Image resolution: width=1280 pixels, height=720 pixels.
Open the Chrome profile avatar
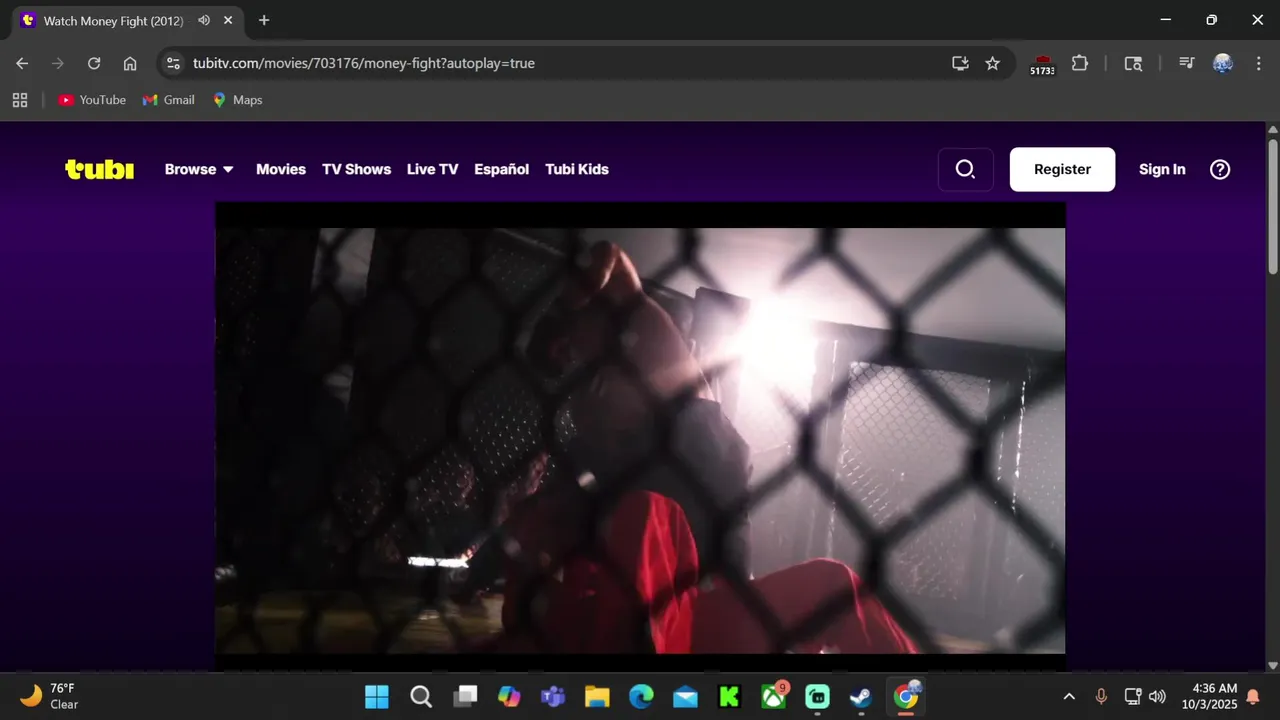coord(1223,63)
